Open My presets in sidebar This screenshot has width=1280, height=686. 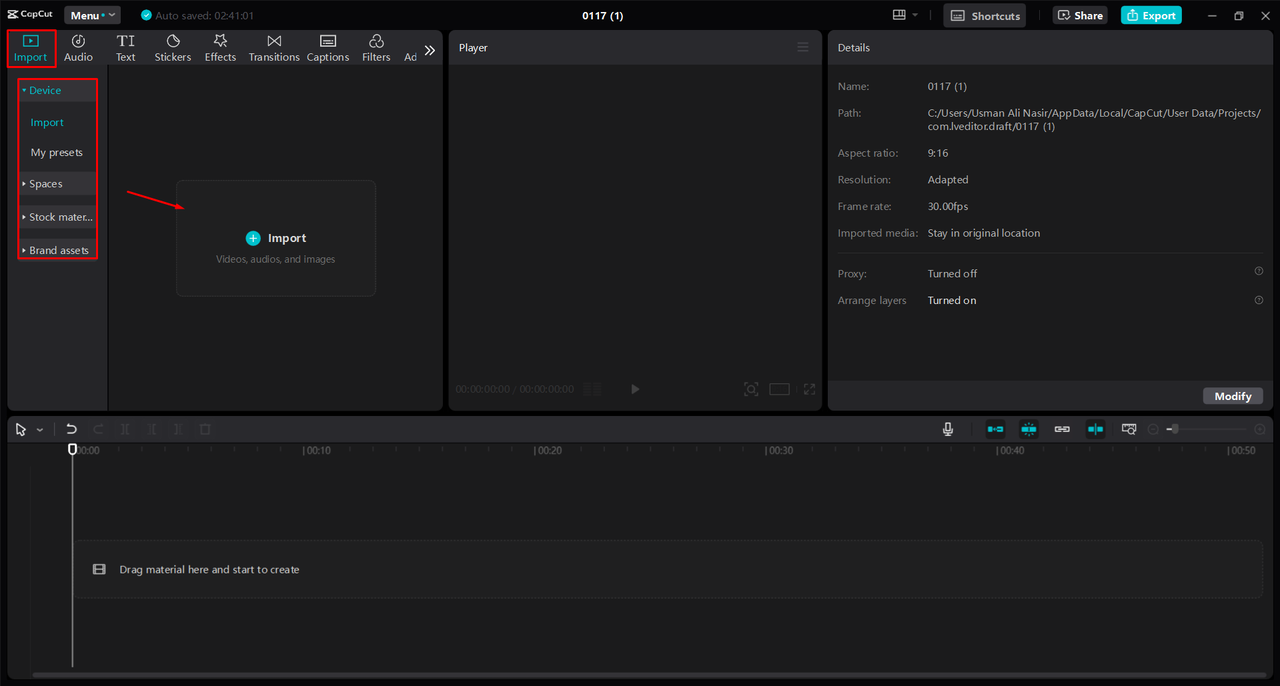point(57,152)
